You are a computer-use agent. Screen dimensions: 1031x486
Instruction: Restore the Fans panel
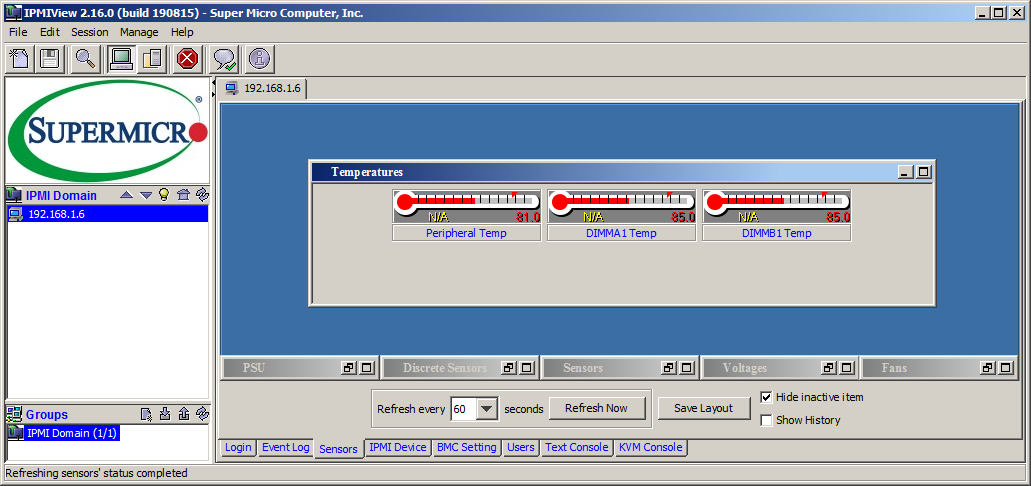988,368
